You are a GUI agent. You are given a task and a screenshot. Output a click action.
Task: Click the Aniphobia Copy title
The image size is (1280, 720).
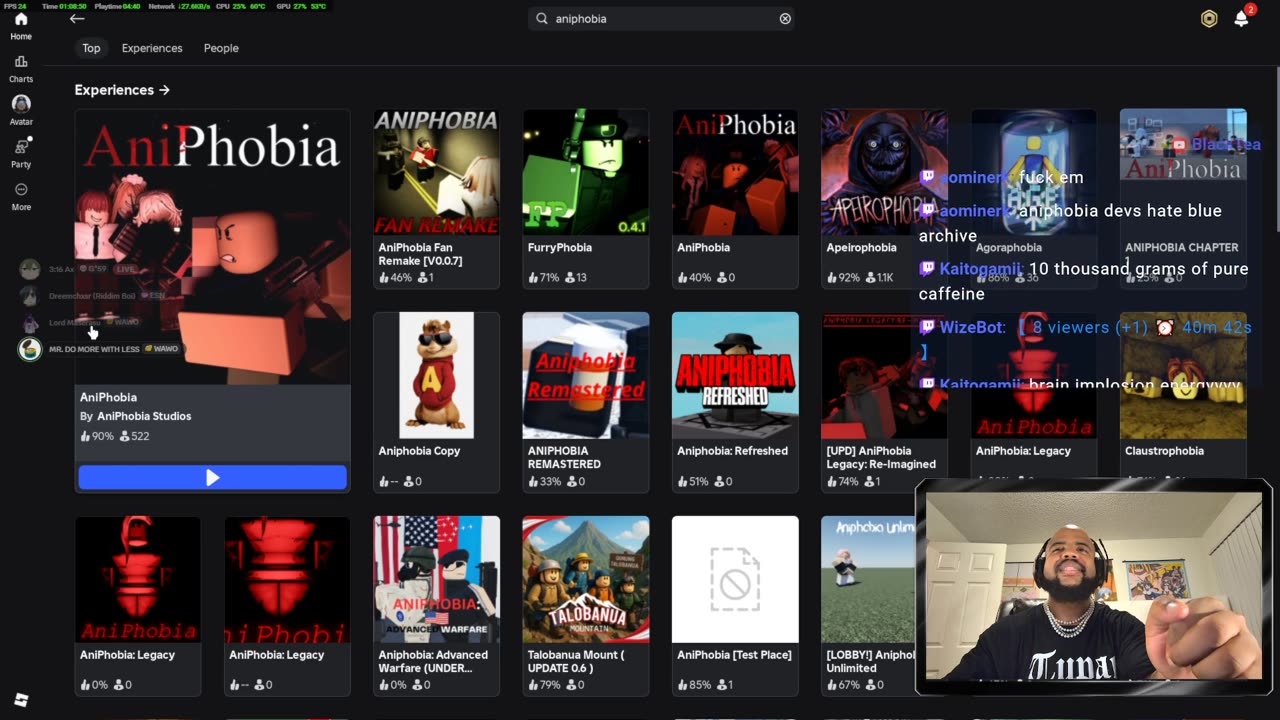(x=419, y=451)
